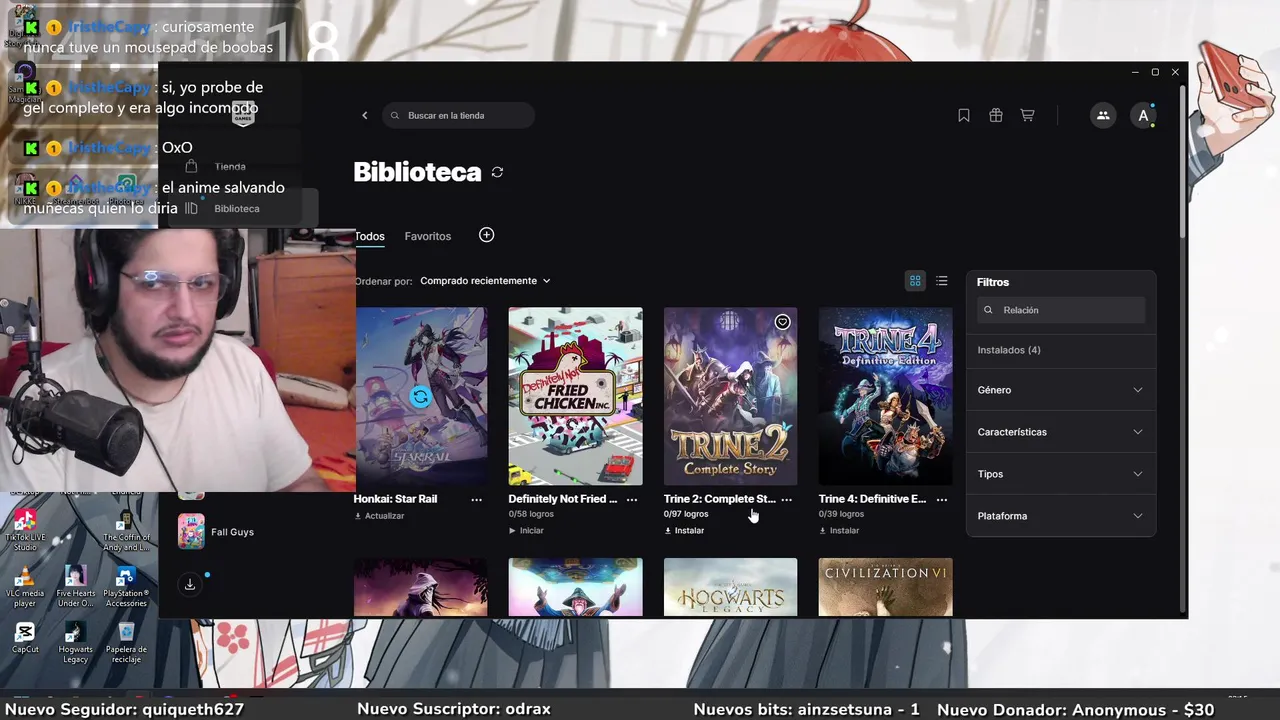
Task: Open Papelera de reciclaje on the desktop
Action: (126, 642)
